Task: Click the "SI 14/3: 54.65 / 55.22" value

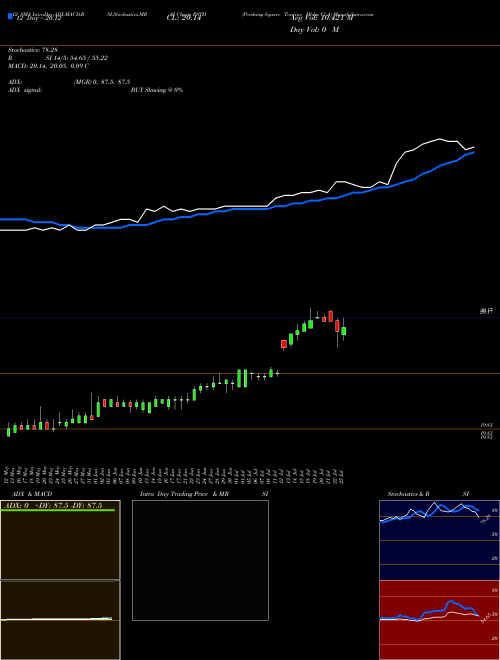Action: [77, 58]
